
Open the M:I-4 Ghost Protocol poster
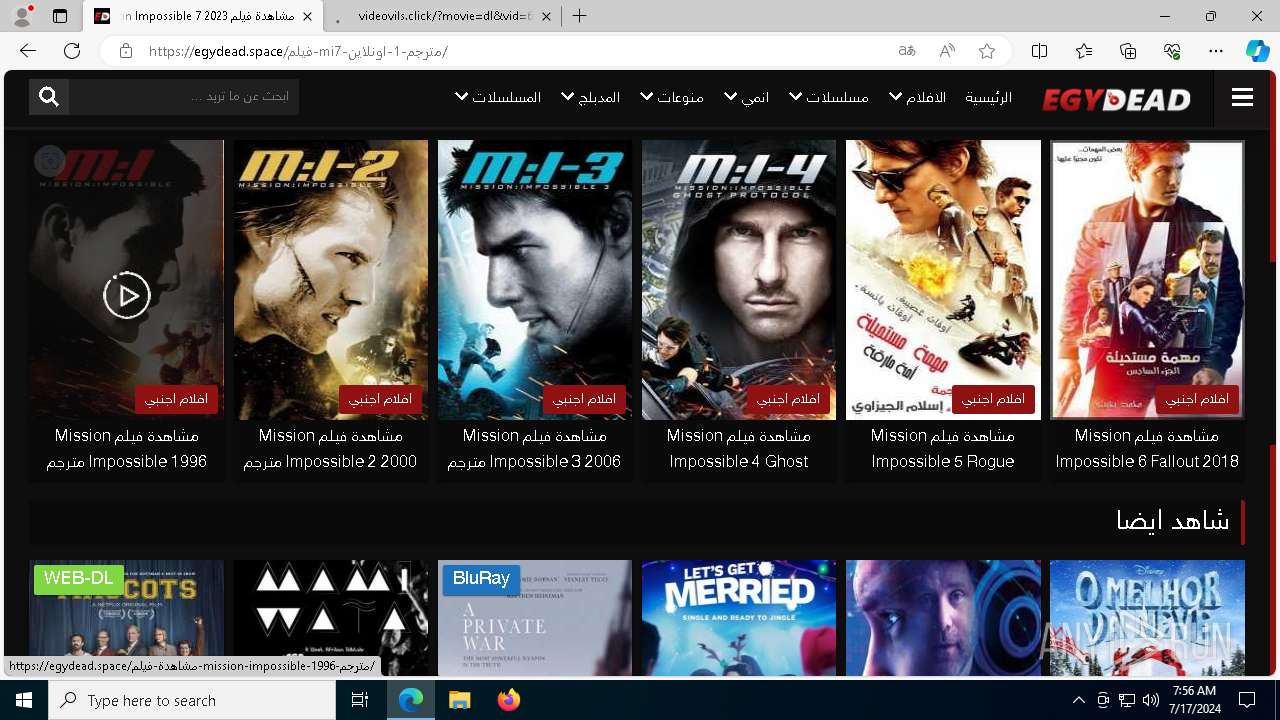click(739, 279)
